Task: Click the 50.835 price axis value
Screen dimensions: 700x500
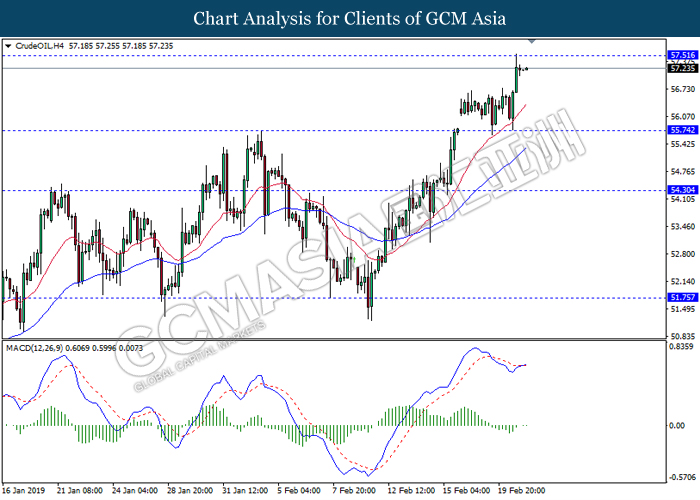Action: pos(683,337)
